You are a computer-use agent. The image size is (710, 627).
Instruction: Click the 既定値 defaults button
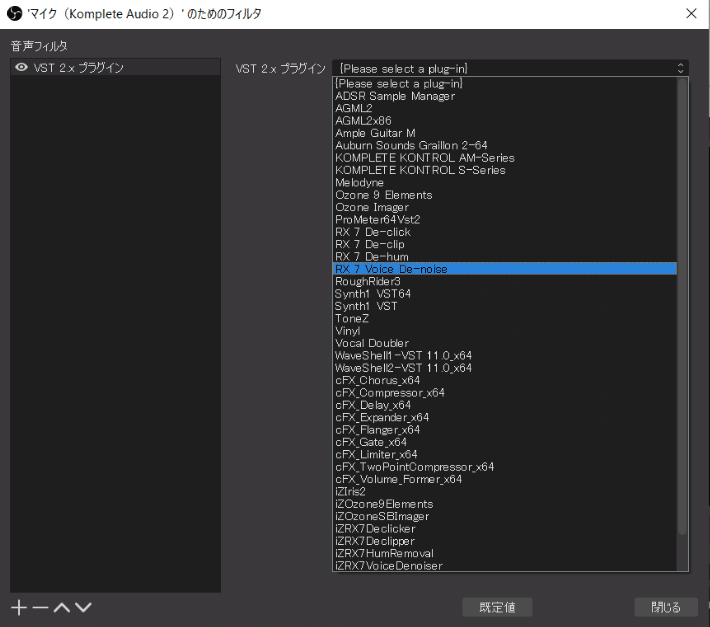pyautogui.click(x=497, y=607)
